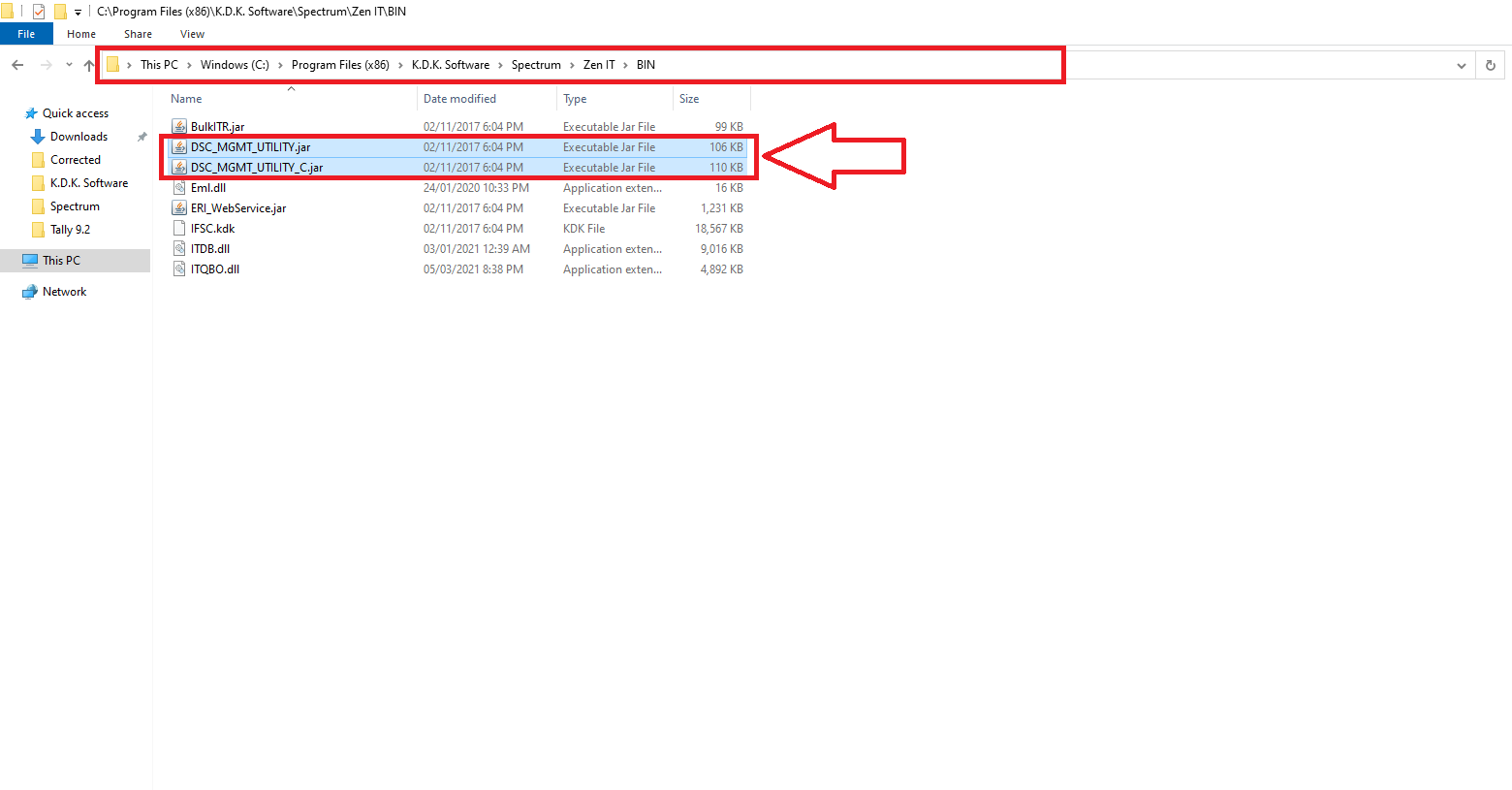
Task: Expand chevron after 'Program Files (x86)' breadcrumb
Action: (x=400, y=65)
